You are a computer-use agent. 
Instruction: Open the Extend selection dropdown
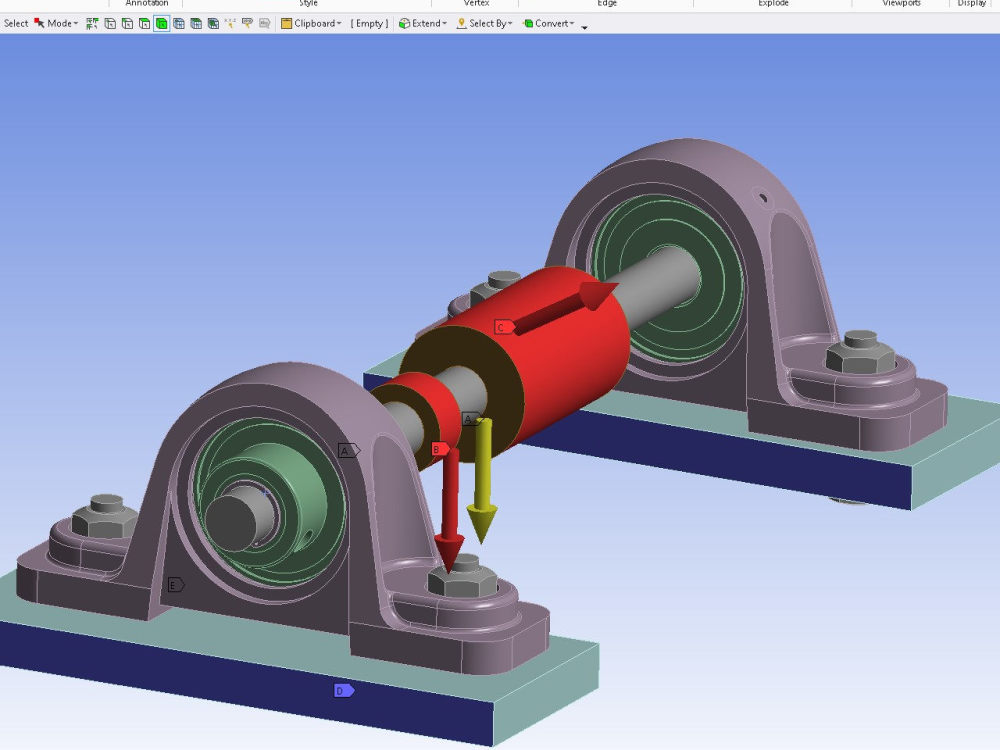(x=423, y=24)
